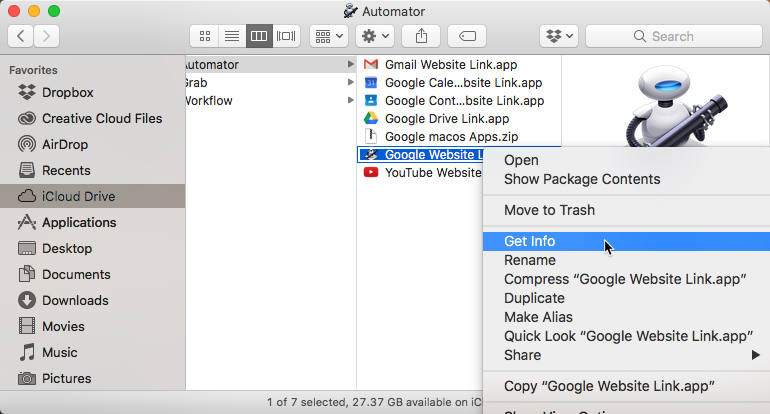Go back with the back arrow
770x414 pixels.
[21, 36]
